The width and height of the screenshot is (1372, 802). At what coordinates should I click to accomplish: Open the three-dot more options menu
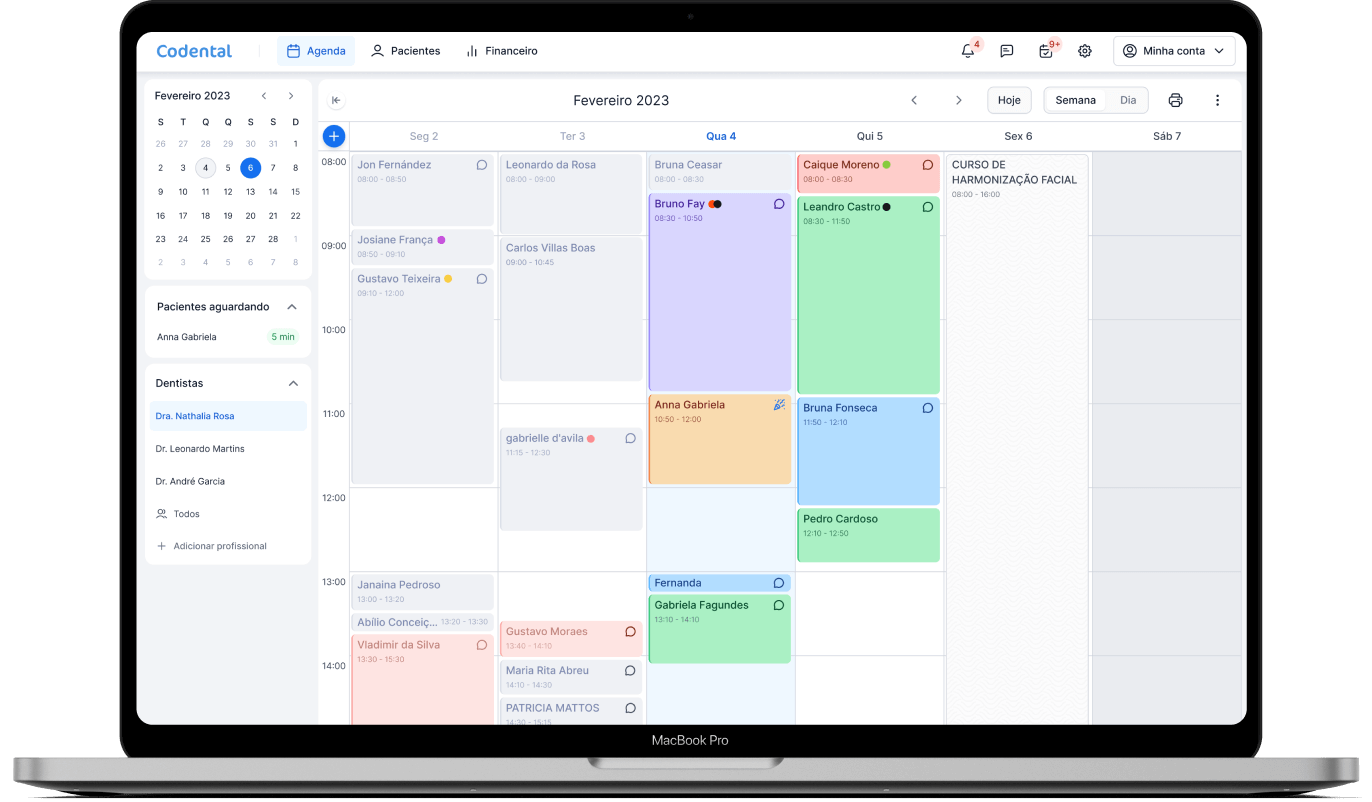pos(1217,100)
